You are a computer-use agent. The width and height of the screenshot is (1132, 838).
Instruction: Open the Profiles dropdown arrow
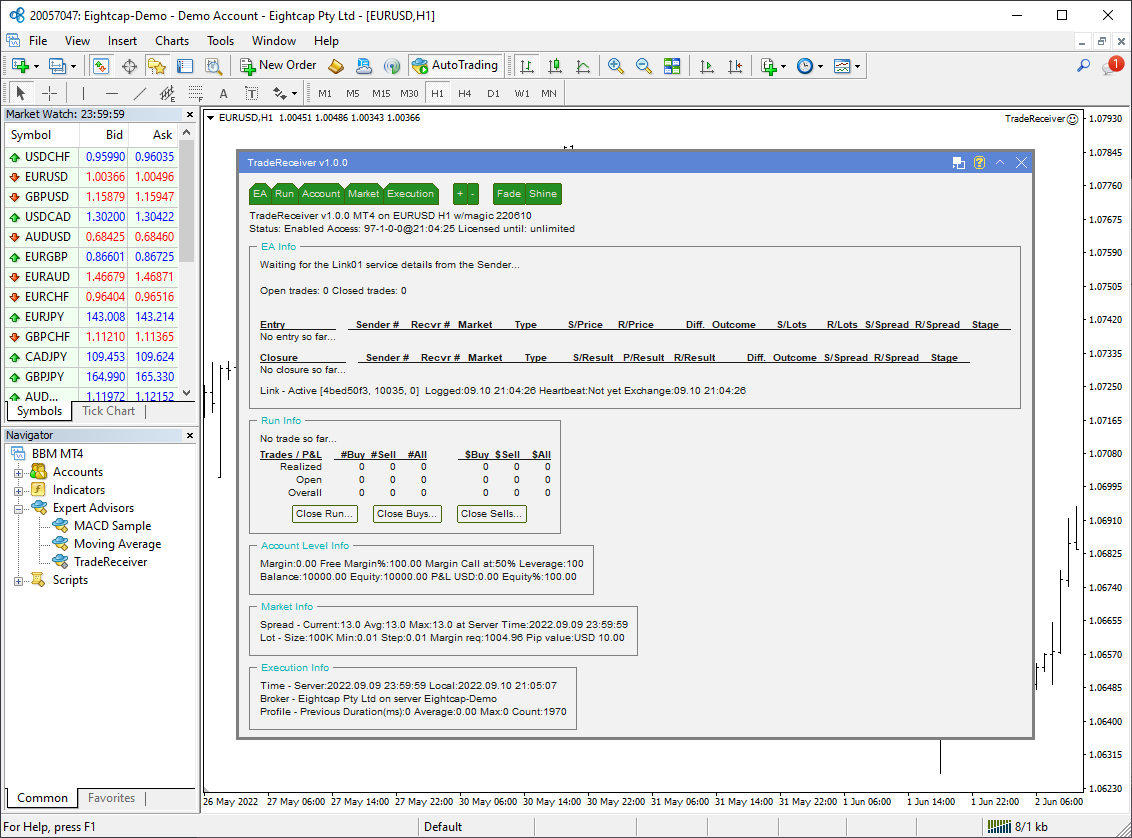pos(74,66)
